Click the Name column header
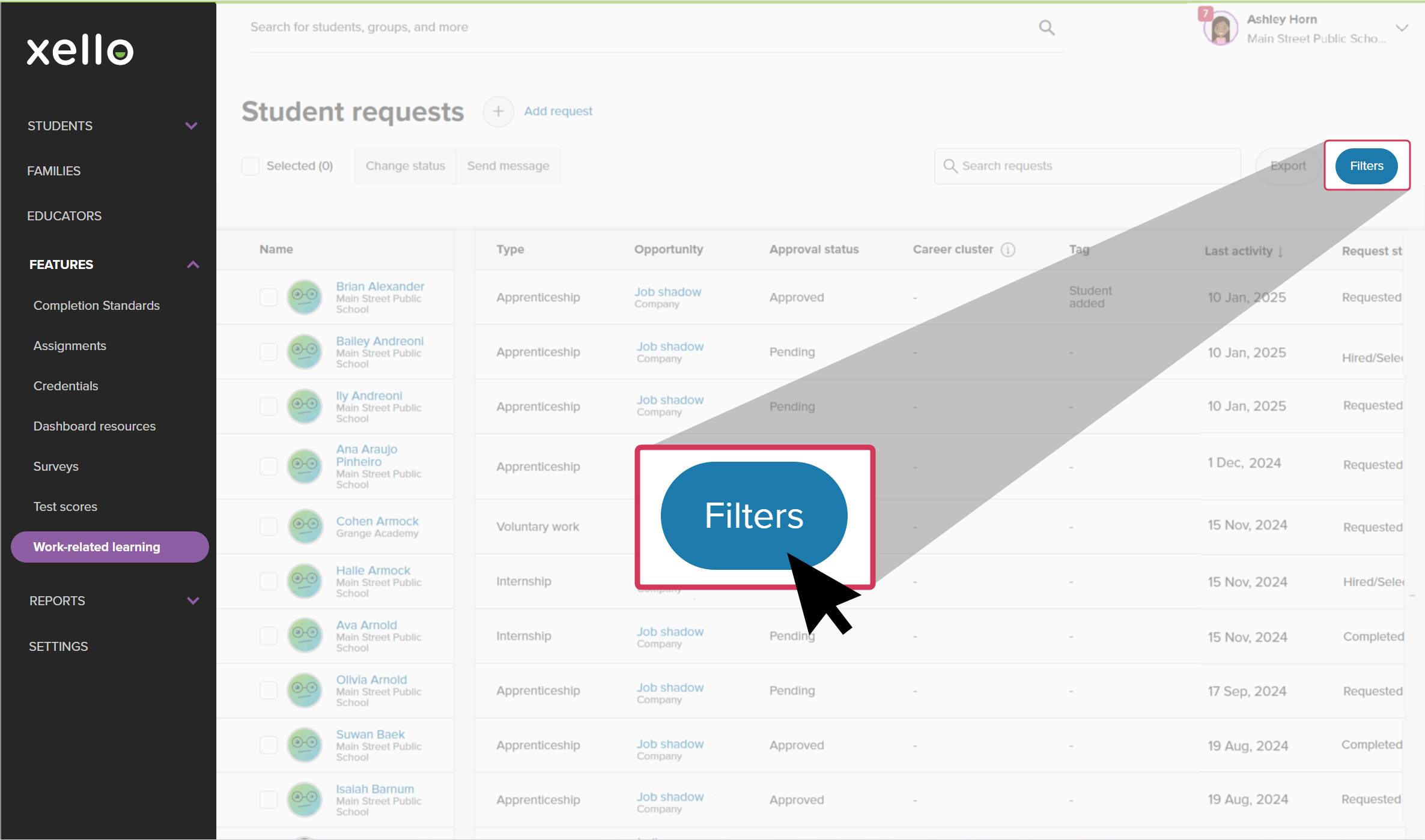1425x840 pixels. pyautogui.click(x=276, y=250)
